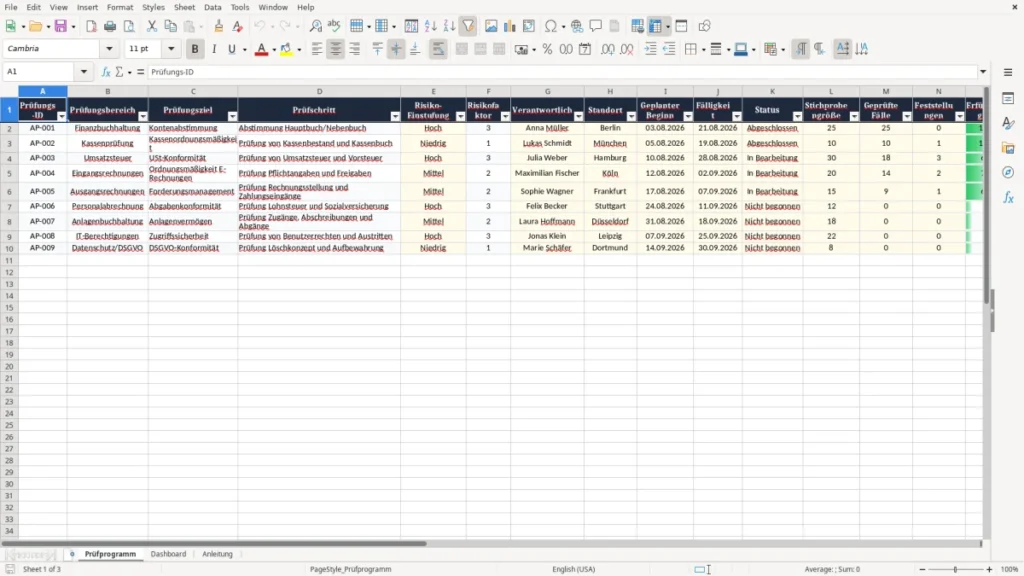Sort ascending
This screenshot has width=1024, height=576.
[x=430, y=26]
